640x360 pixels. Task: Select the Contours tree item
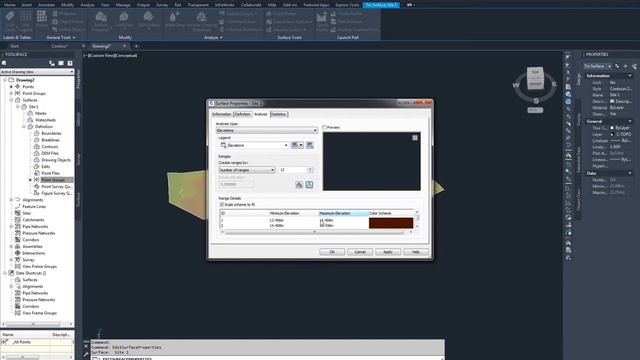click(50, 147)
